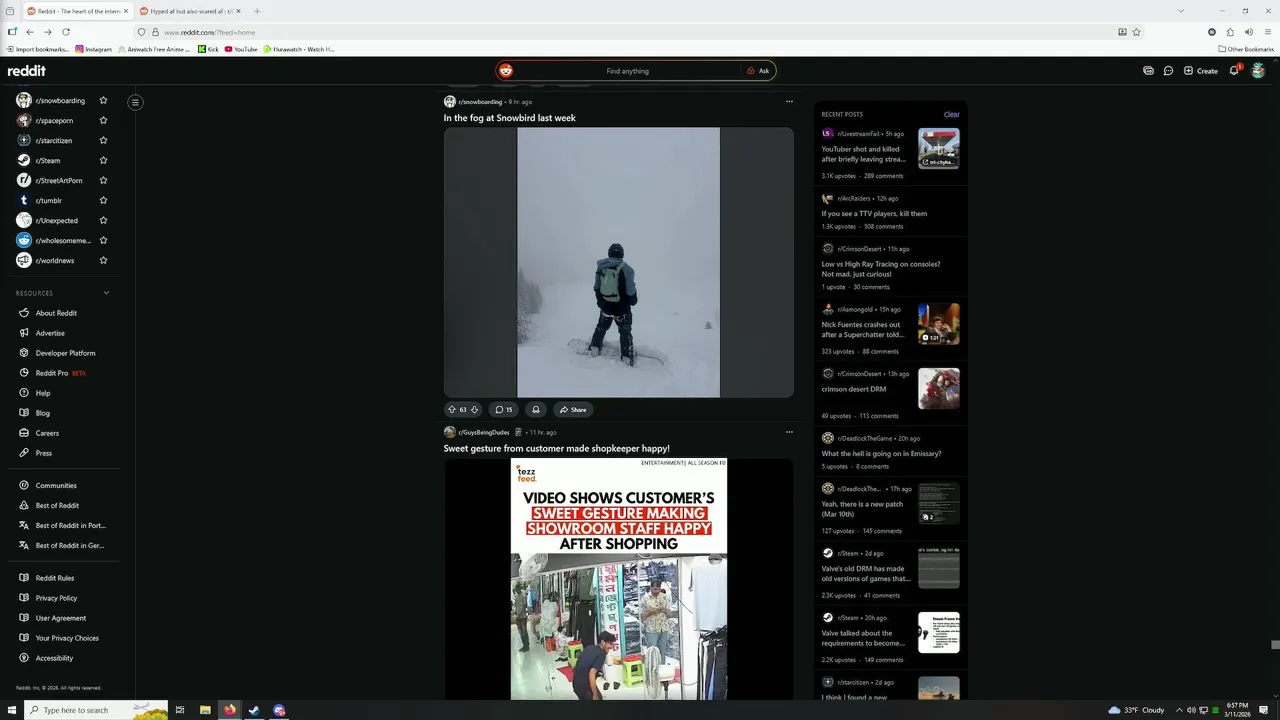The width and height of the screenshot is (1280, 720).
Task: Open Communities link in sidebar
Action: (x=56, y=486)
